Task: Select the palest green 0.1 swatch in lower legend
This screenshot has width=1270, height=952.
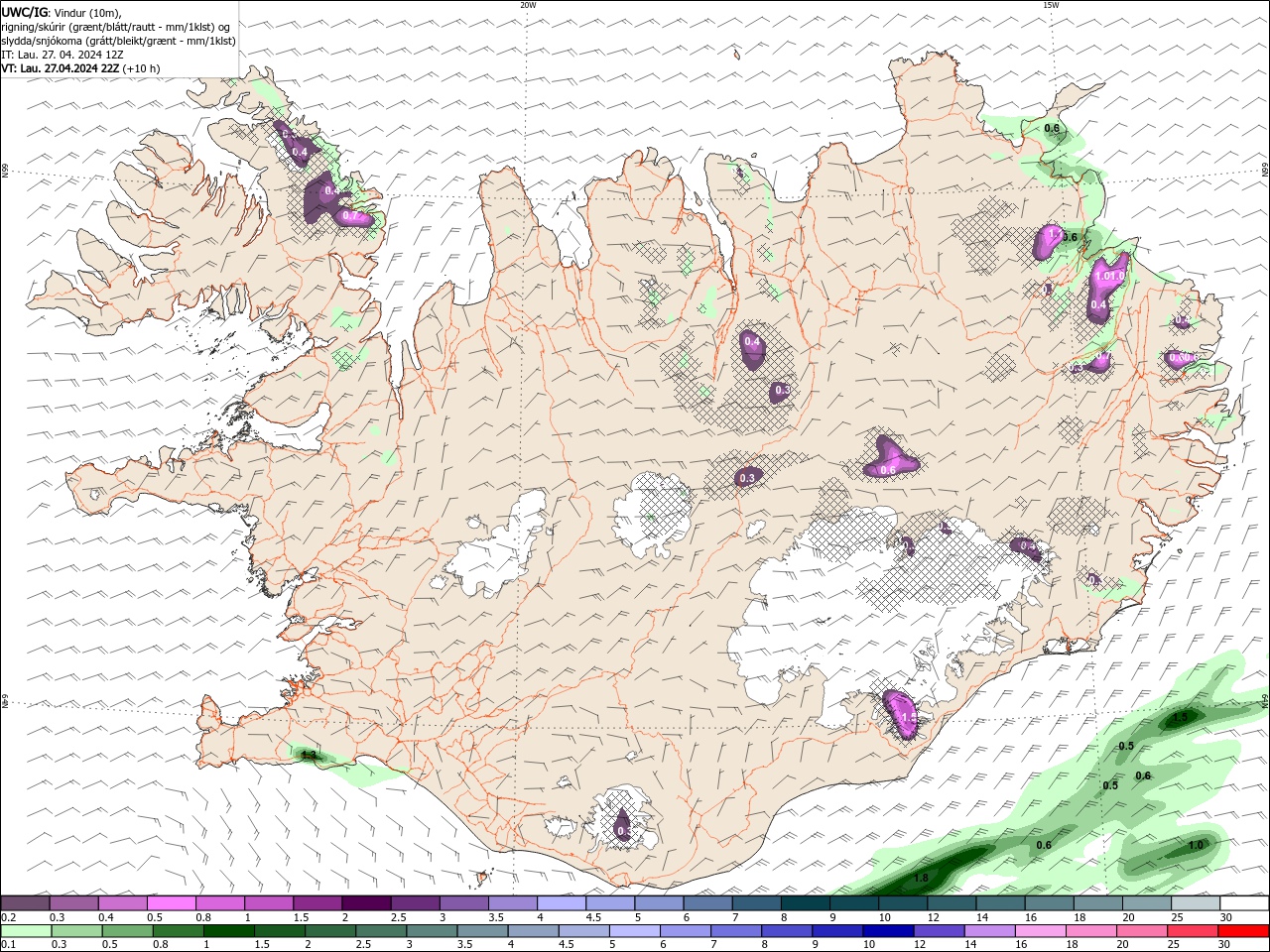Action: [26, 931]
